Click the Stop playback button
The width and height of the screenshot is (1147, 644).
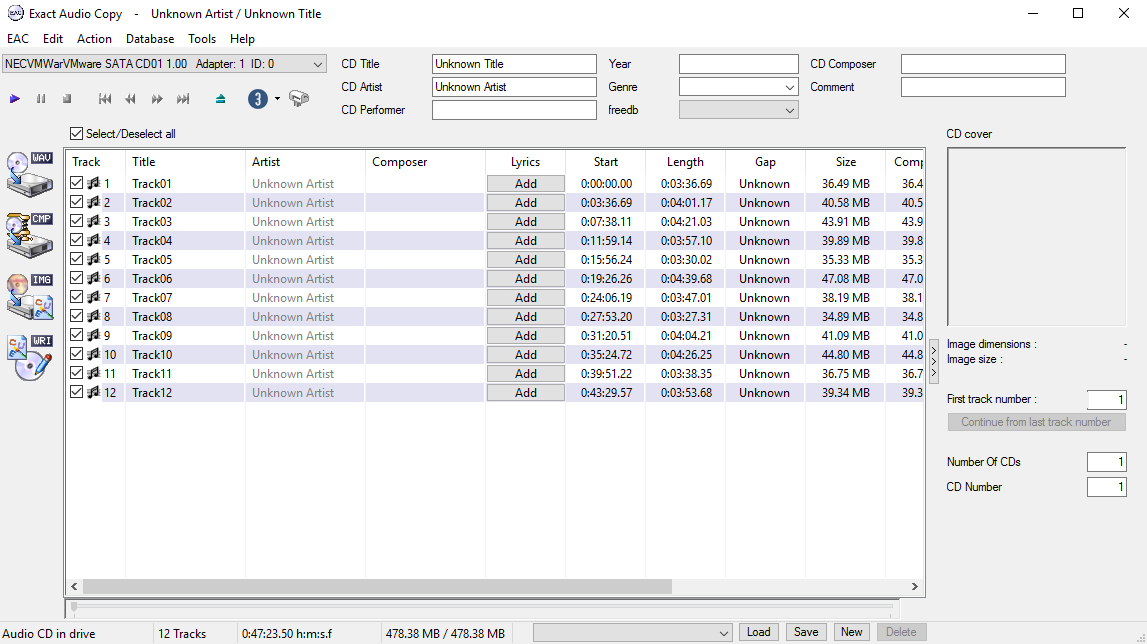(x=67, y=99)
